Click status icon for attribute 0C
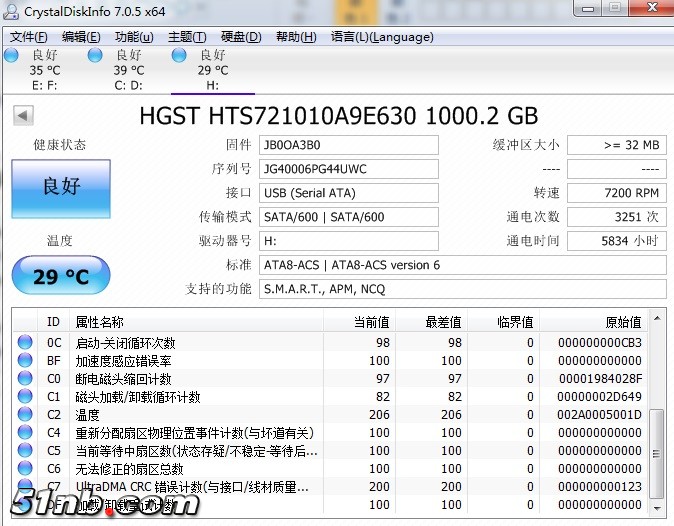Image resolution: width=674 pixels, height=526 pixels. [25, 343]
